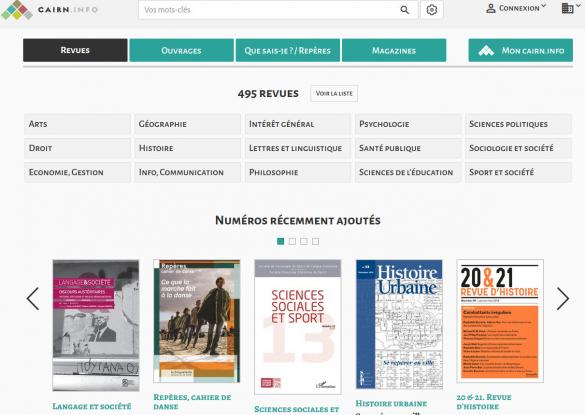
Task: Open the Droit discipline
Action: coord(77,148)
